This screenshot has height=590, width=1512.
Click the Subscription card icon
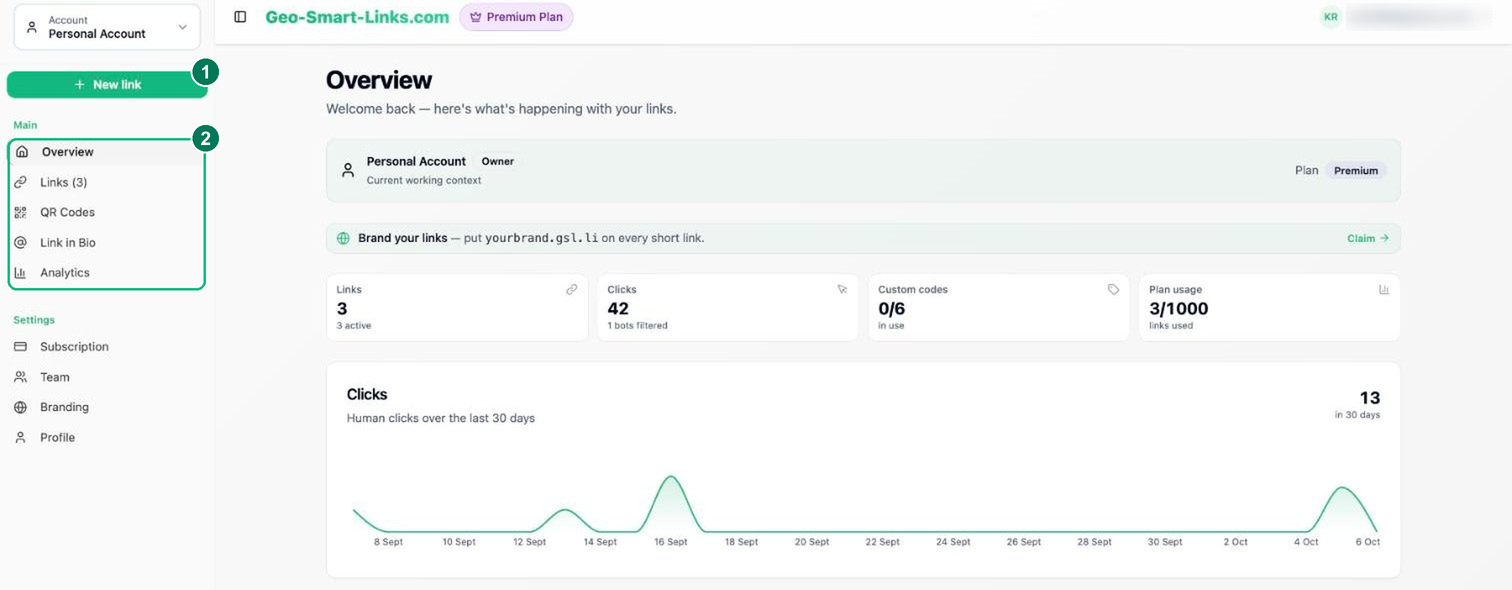click(20, 347)
